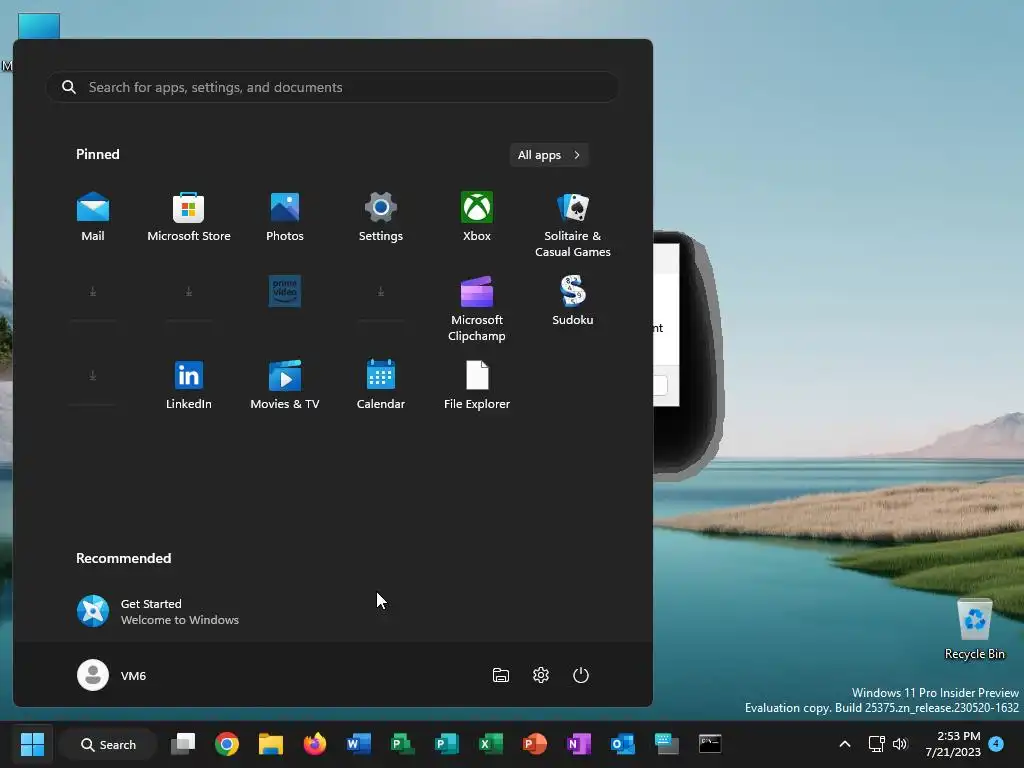Open File Explorer from taskbar
The image size is (1024, 768).
click(270, 744)
